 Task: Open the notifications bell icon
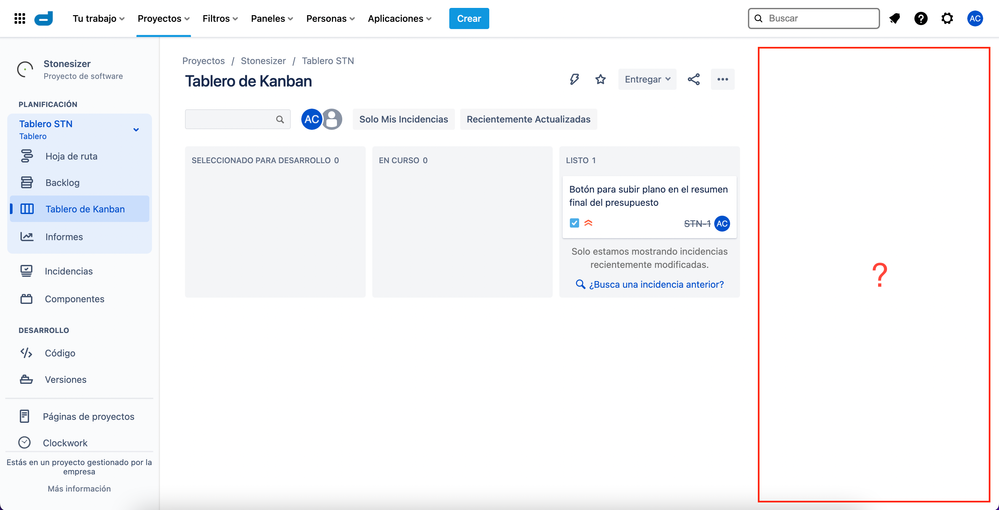coord(895,18)
